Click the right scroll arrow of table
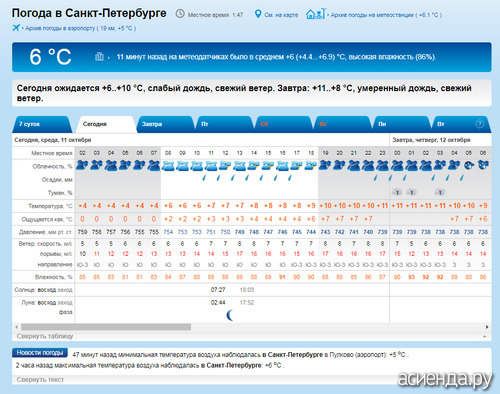500x394 pixels. click(487, 327)
